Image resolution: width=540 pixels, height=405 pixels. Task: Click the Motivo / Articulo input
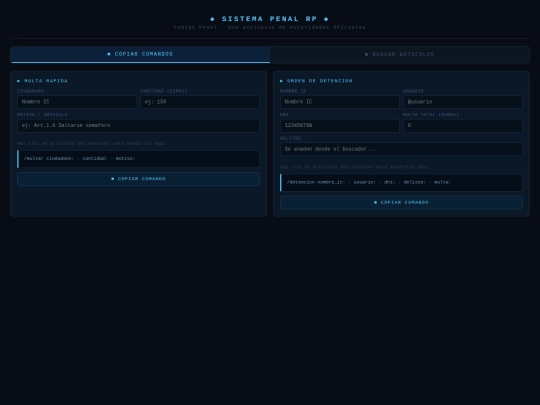(138, 126)
